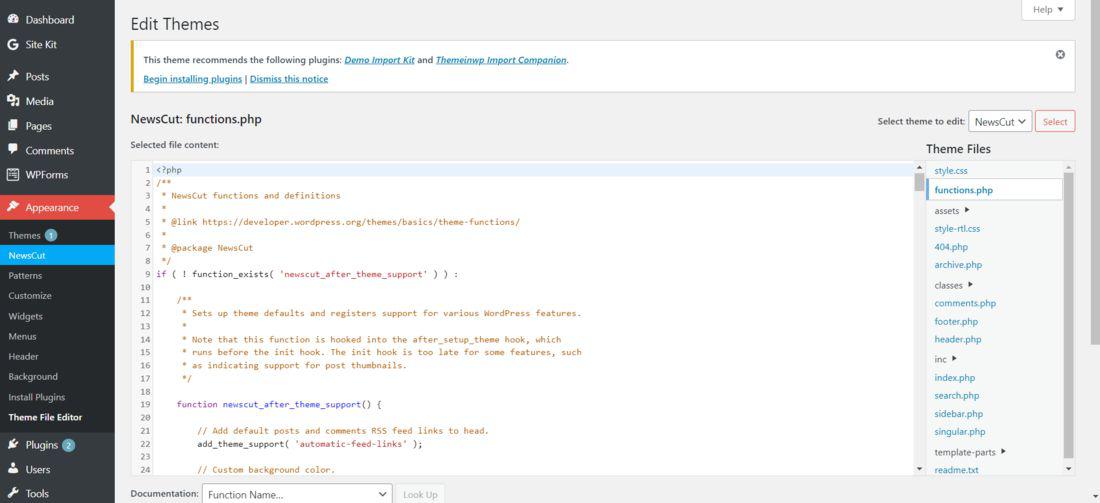
Task: Open comments.php in Theme Files
Action: point(965,303)
